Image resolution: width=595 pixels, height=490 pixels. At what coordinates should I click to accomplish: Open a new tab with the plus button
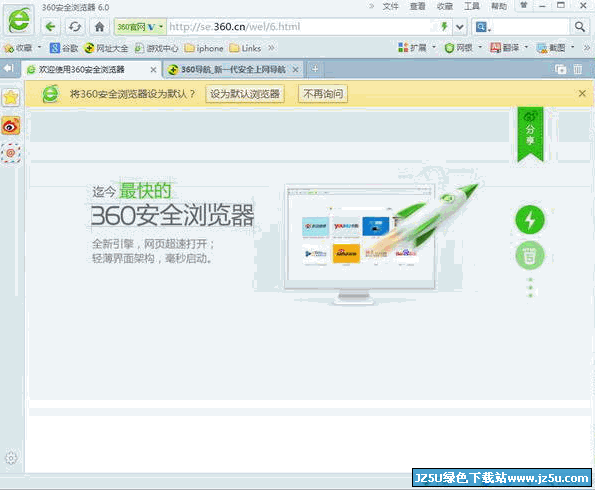tap(315, 69)
